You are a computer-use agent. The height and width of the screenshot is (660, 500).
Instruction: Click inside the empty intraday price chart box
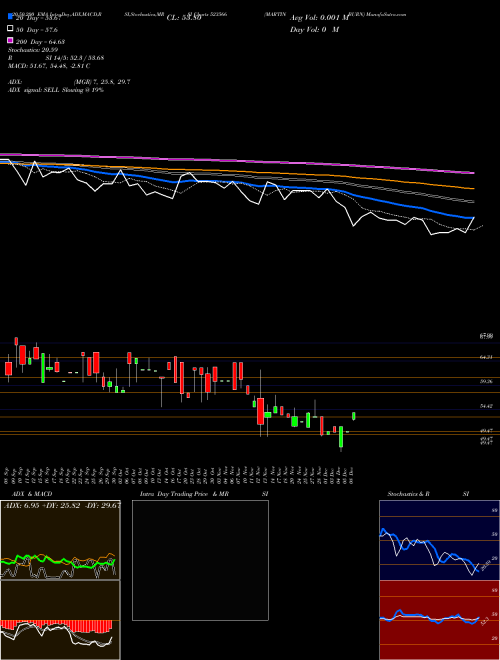[x=200, y=560]
